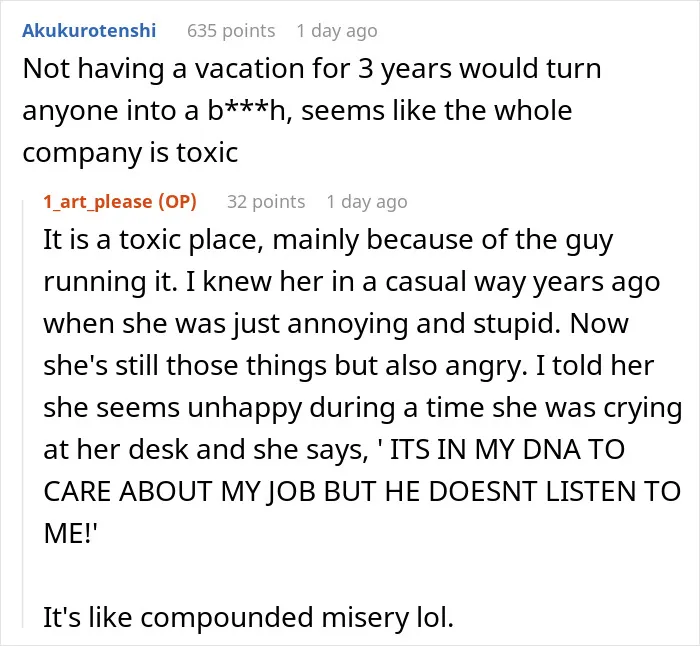Open the OP reply's "1 day ago" timestamp
Viewport: 700px width, 646px height.
tap(367, 202)
